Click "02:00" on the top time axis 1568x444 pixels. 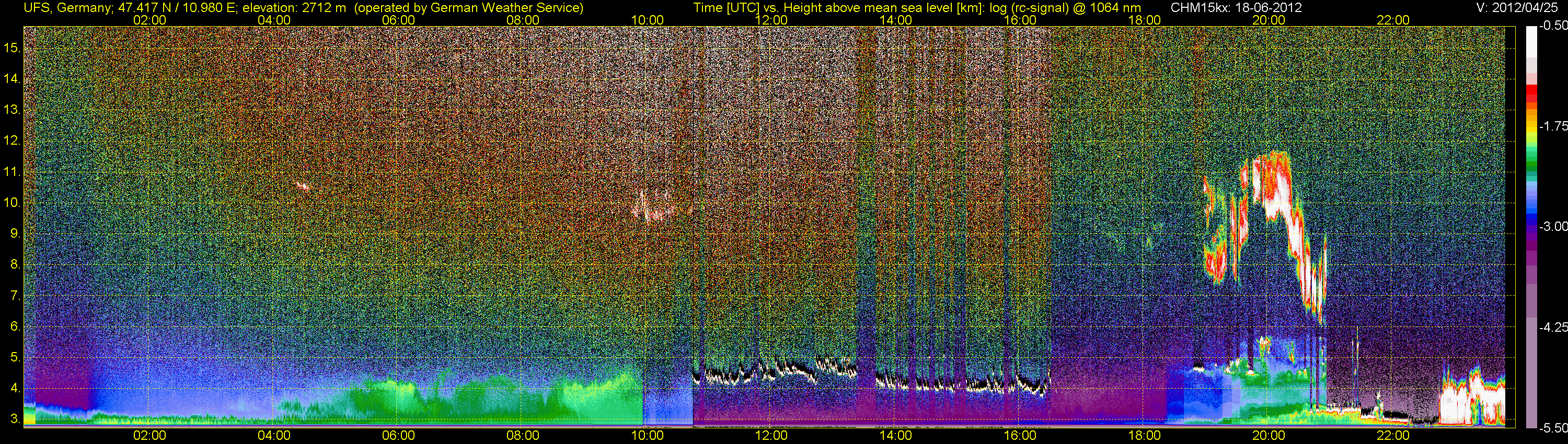[149, 20]
